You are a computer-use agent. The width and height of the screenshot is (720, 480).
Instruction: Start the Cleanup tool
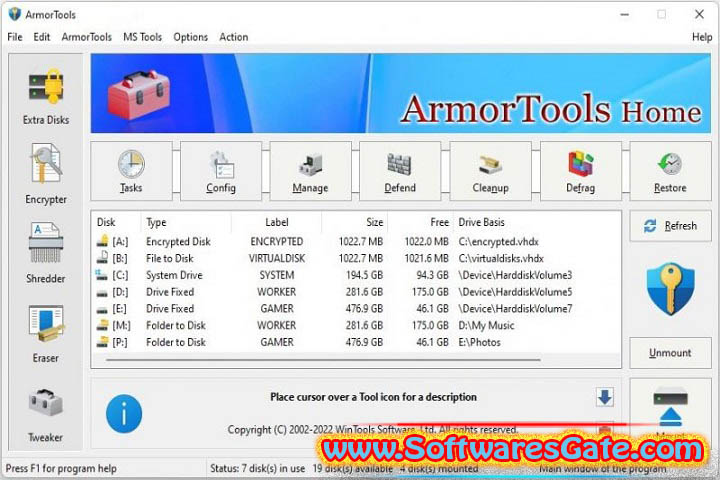[490, 171]
